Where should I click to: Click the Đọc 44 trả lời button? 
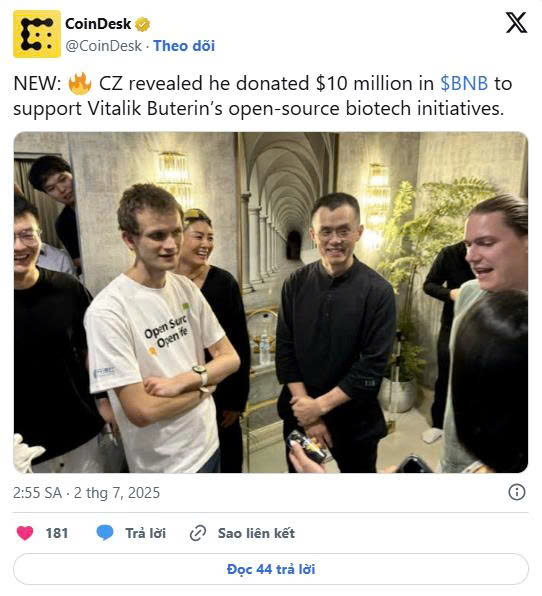click(x=271, y=569)
